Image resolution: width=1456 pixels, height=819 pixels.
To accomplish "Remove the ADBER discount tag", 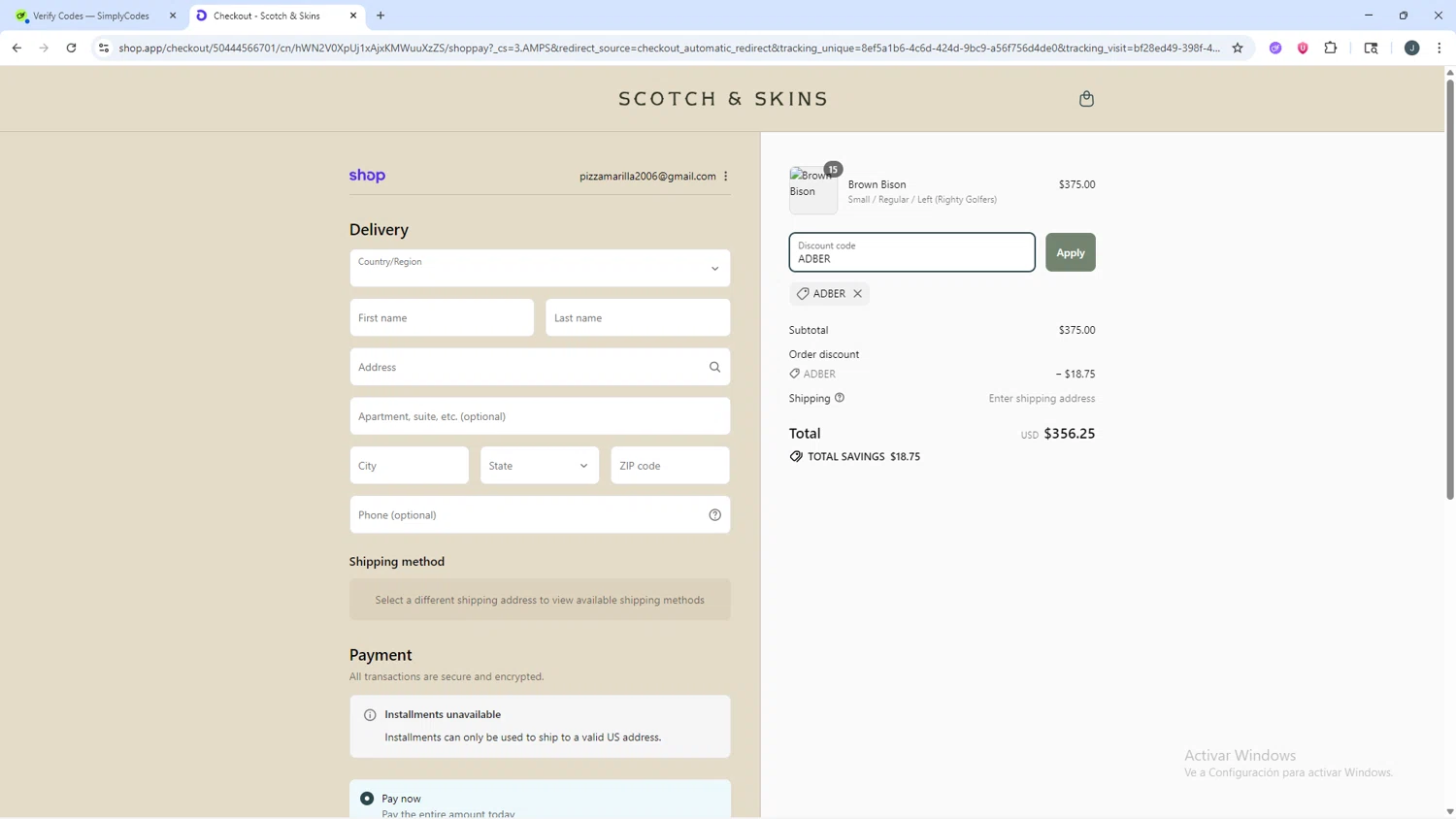I will point(857,294).
